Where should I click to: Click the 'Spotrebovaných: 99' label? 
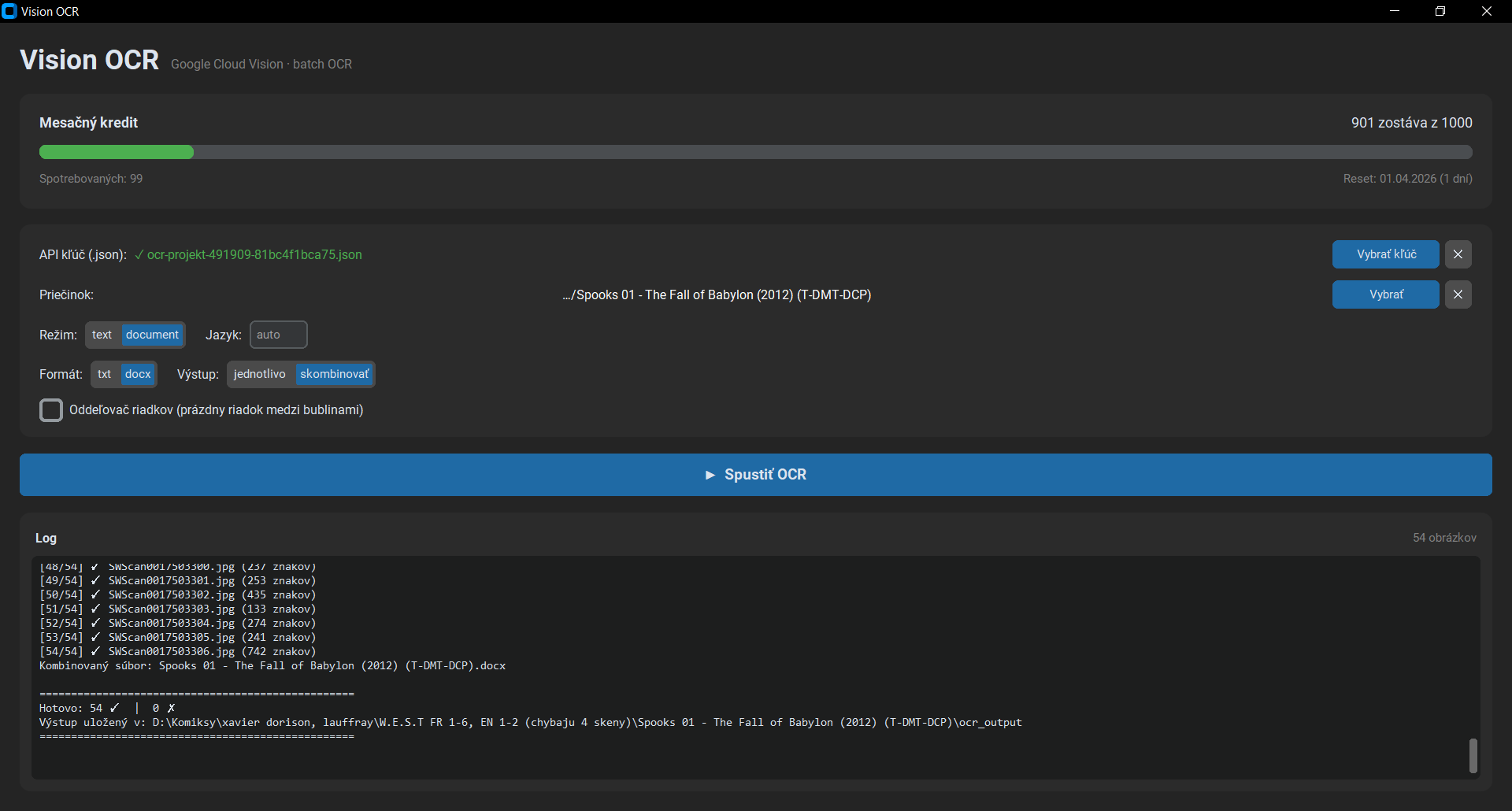[x=91, y=179]
